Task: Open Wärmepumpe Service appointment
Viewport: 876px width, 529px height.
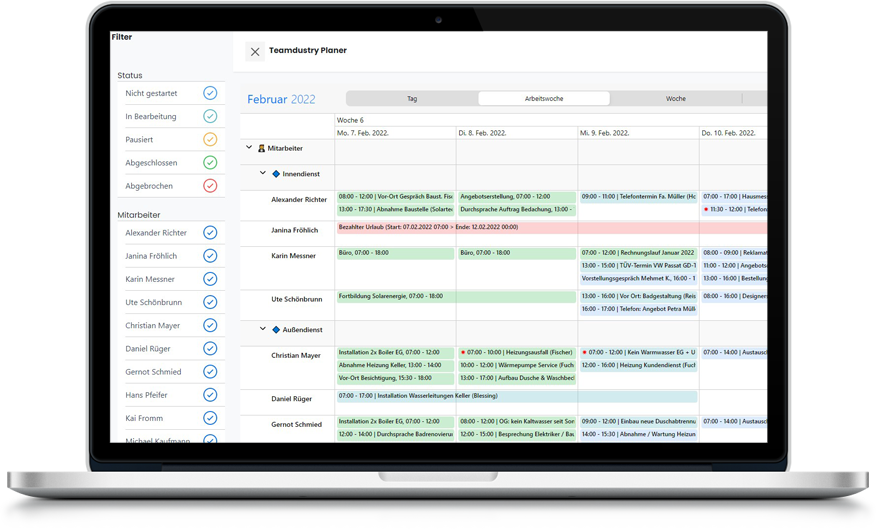Action: 517,365
